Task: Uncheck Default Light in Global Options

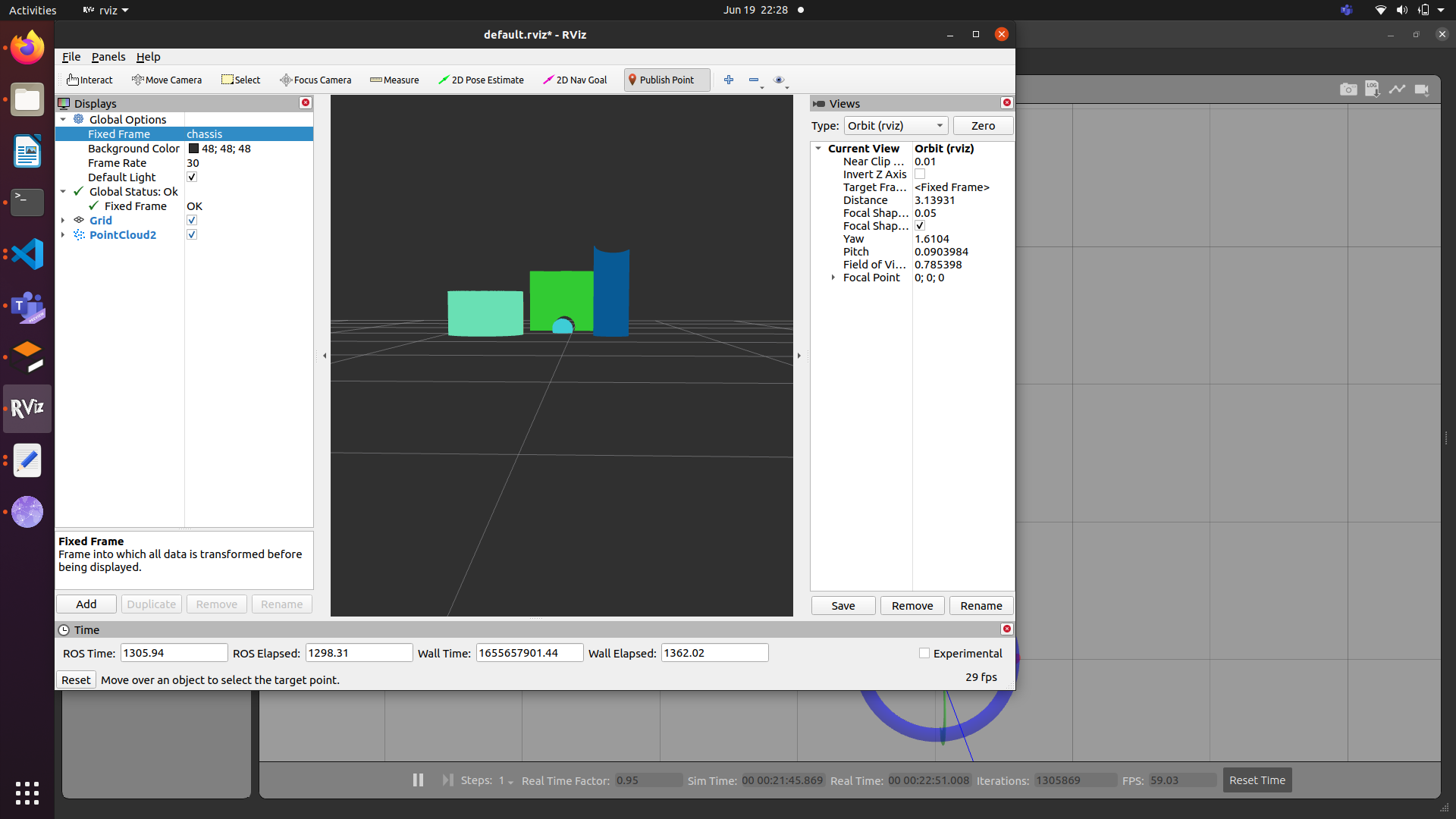Action: [192, 177]
